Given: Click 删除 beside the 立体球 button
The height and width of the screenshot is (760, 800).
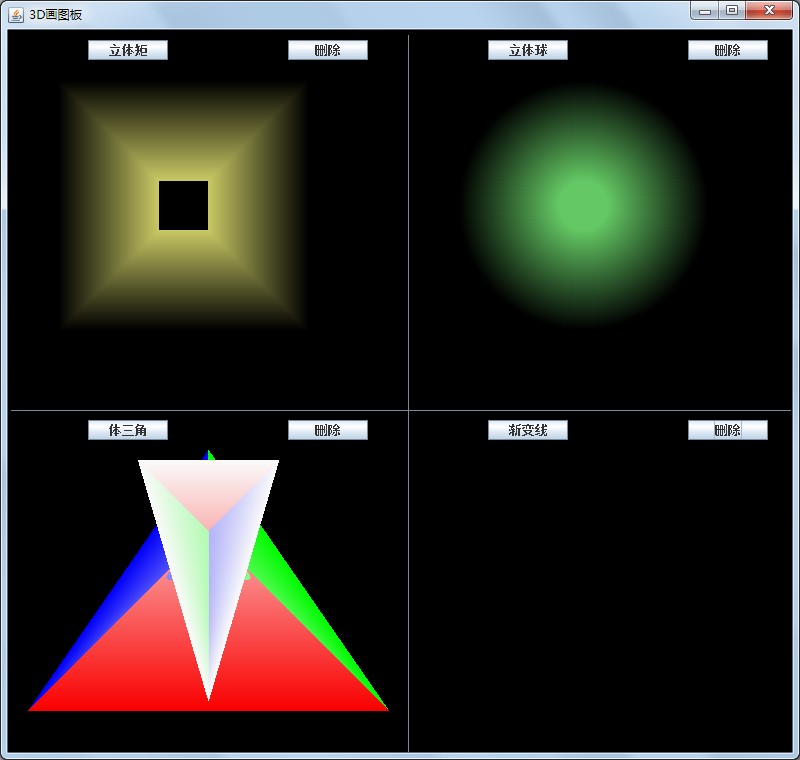Looking at the screenshot, I should [x=728, y=50].
